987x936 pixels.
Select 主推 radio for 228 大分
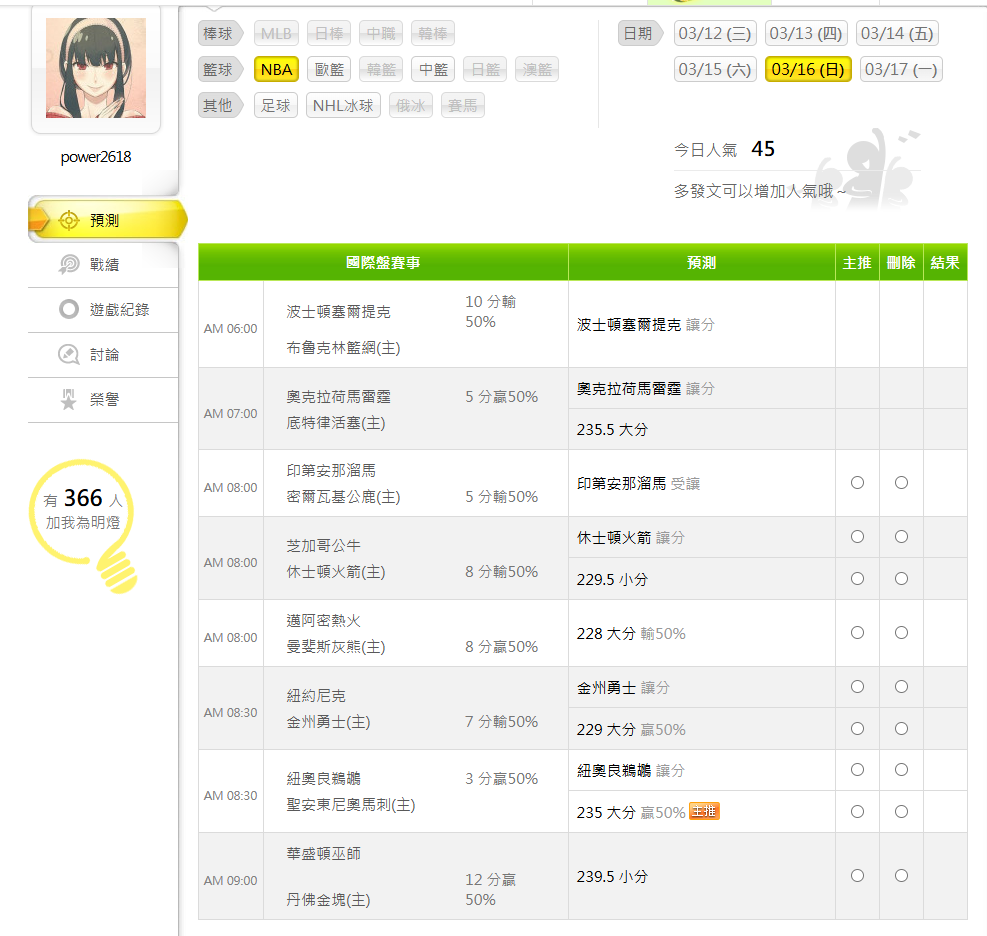pos(857,633)
